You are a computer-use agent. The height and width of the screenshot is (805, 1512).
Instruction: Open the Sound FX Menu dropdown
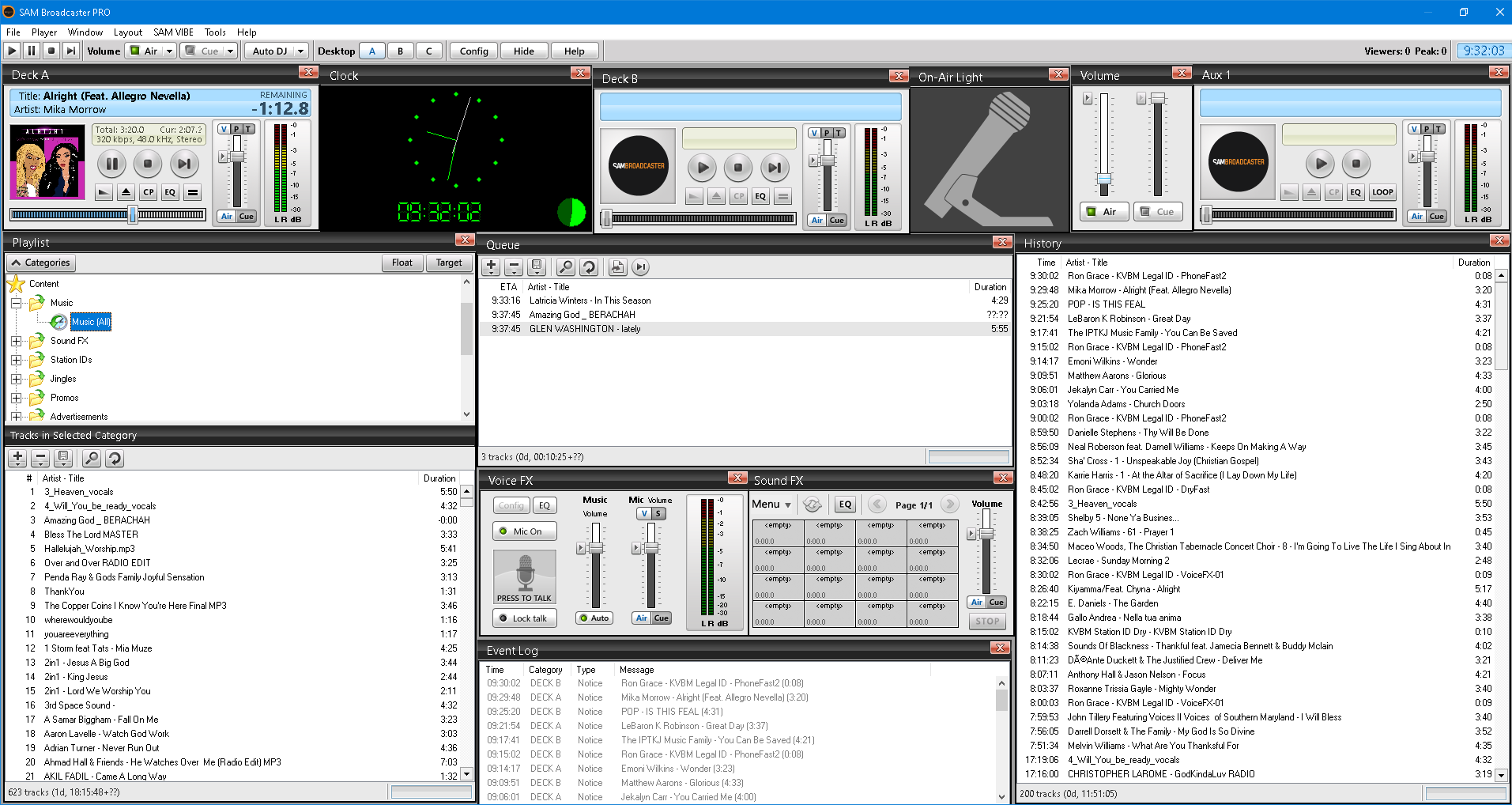click(771, 505)
